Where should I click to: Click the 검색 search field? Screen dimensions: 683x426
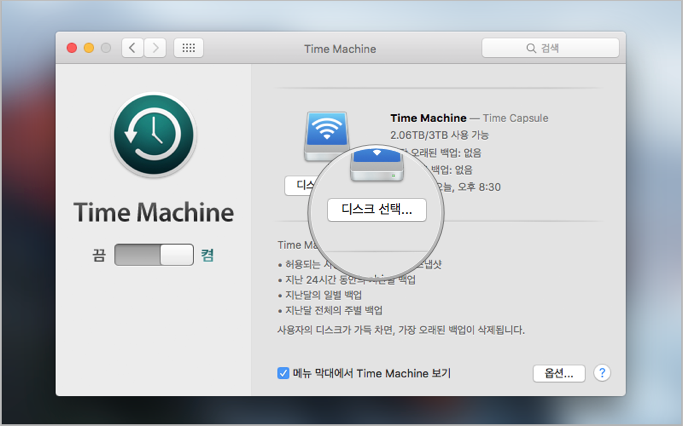tap(550, 48)
